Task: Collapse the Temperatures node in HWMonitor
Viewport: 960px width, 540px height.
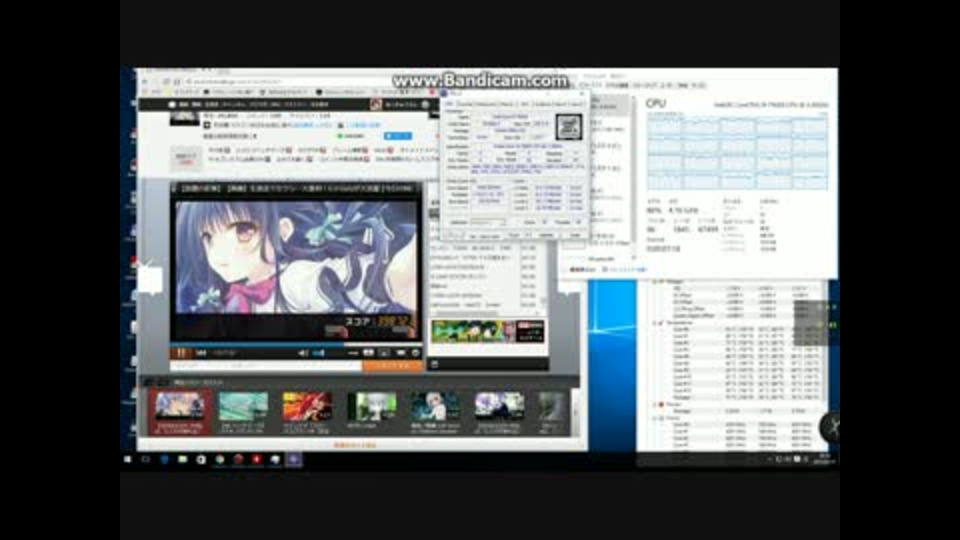Action: [x=654, y=323]
